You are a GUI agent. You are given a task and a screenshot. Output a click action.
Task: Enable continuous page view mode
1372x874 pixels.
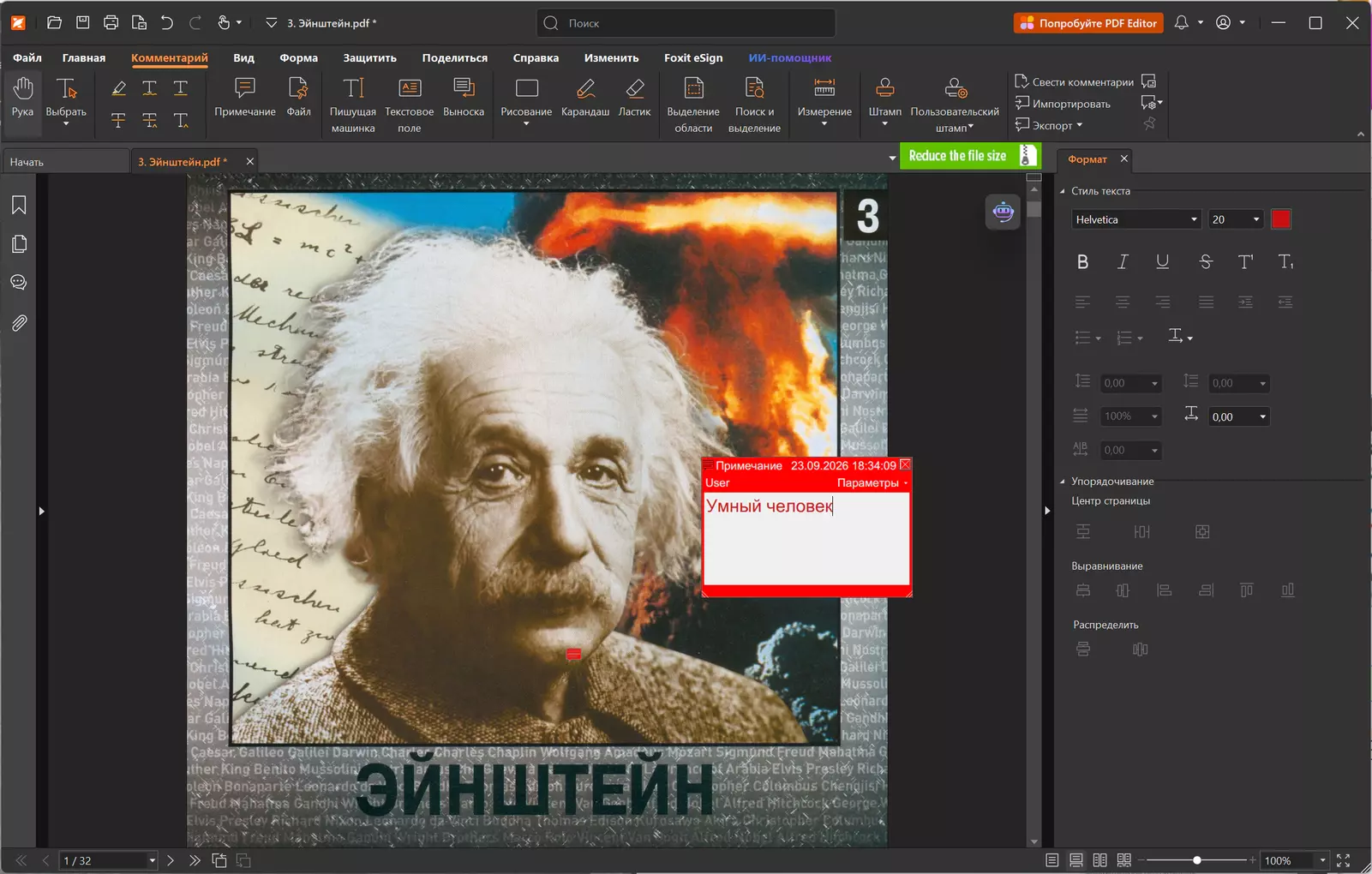pyautogui.click(x=1075, y=860)
